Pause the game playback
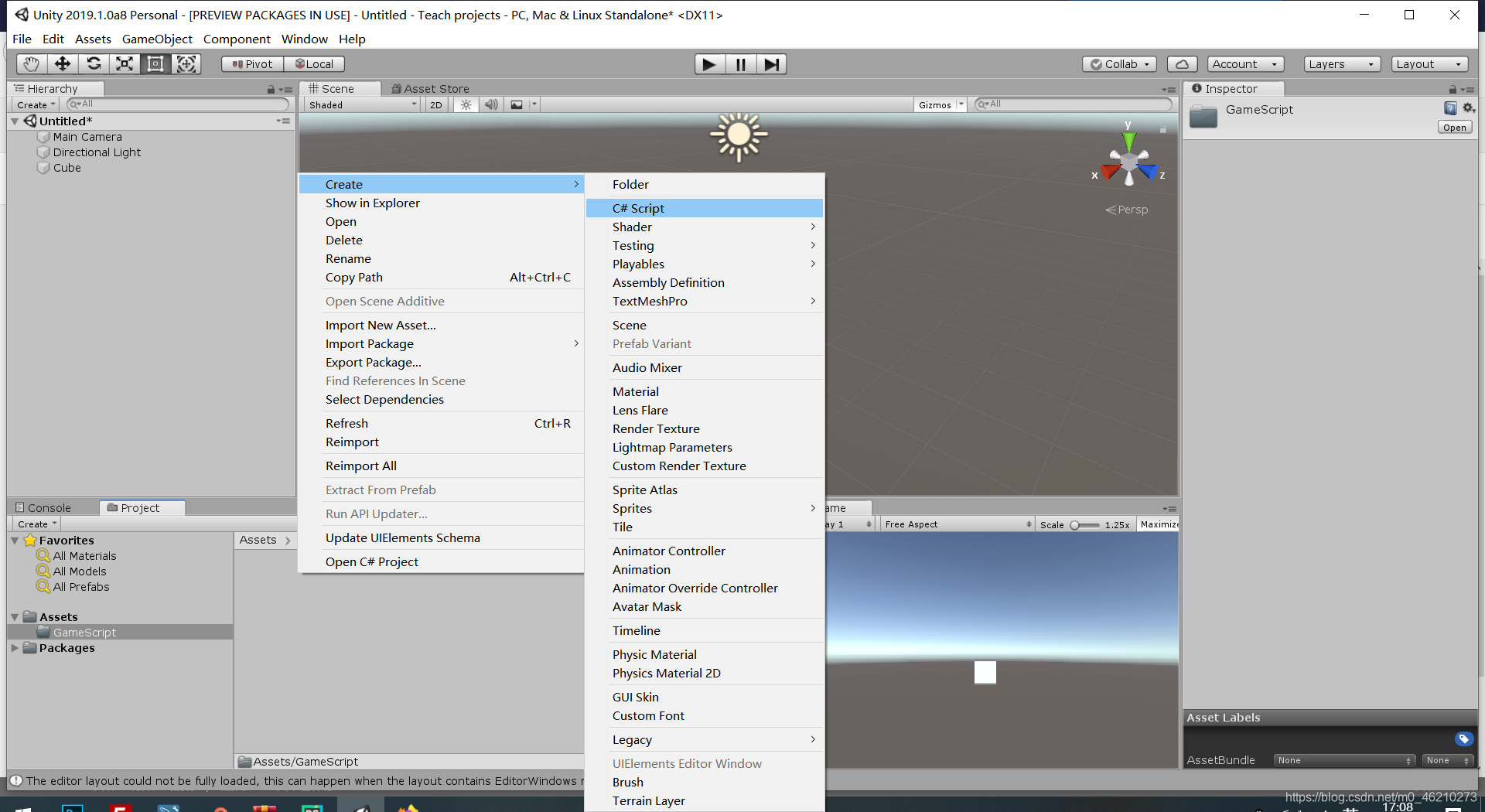 tap(740, 64)
